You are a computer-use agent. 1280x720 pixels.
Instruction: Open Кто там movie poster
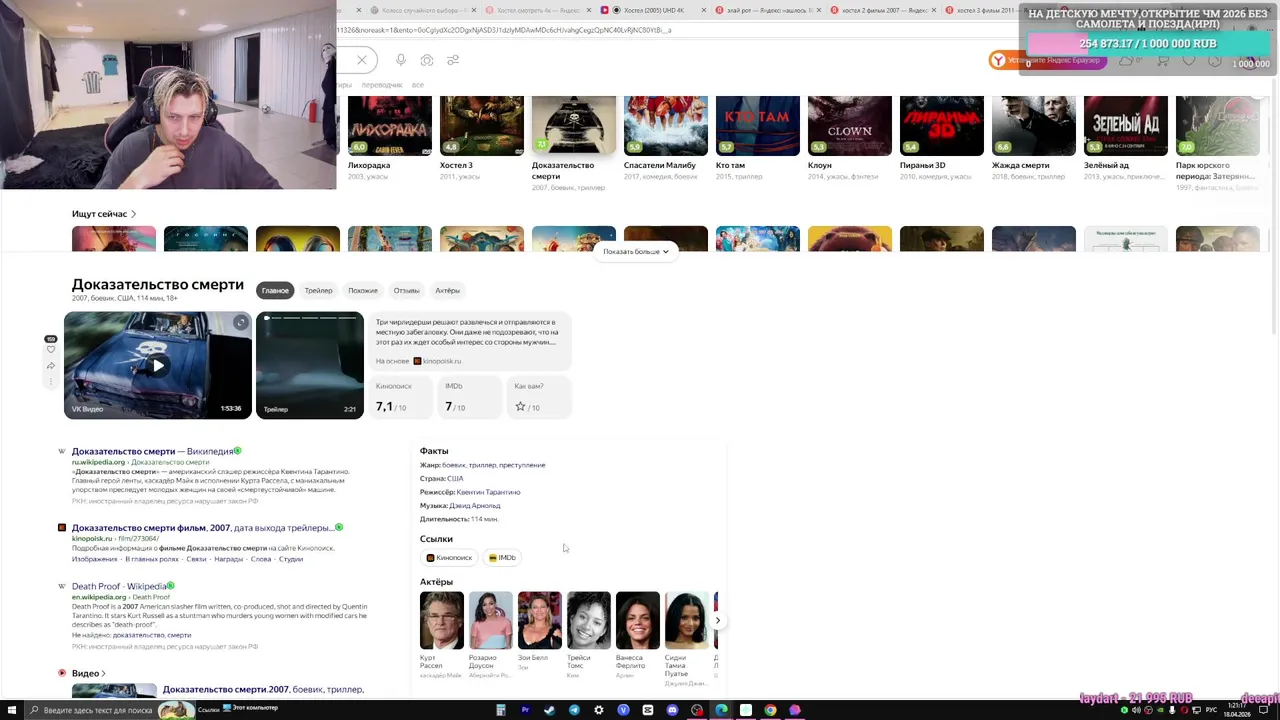point(758,126)
